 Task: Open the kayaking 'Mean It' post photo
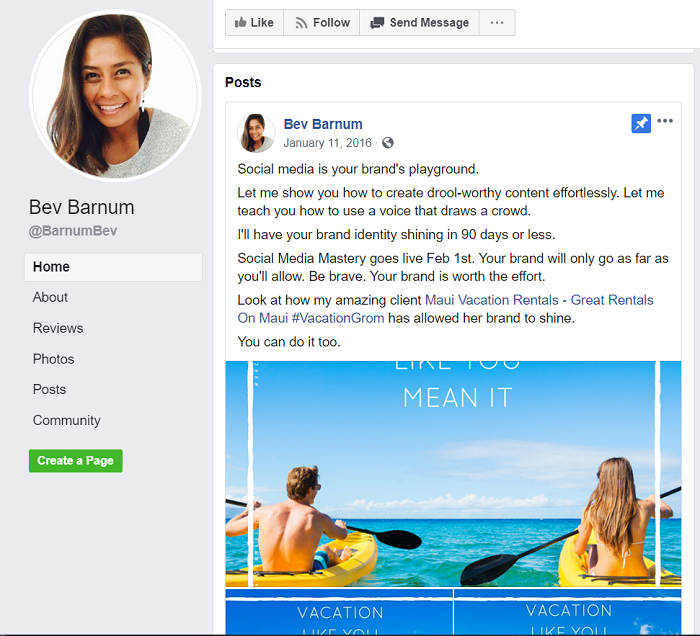453,474
